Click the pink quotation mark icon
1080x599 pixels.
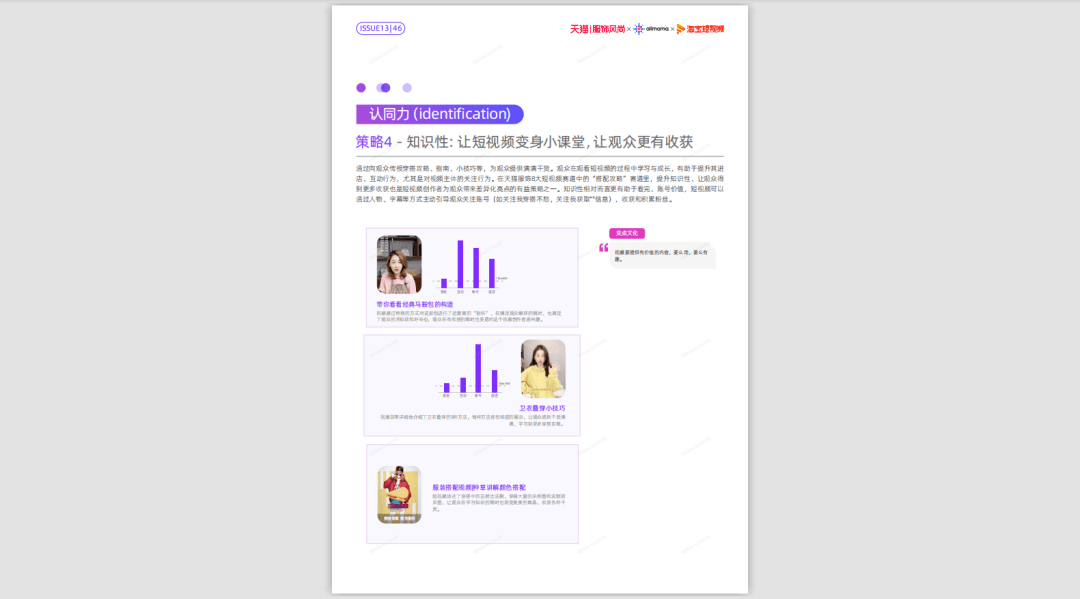click(x=603, y=248)
